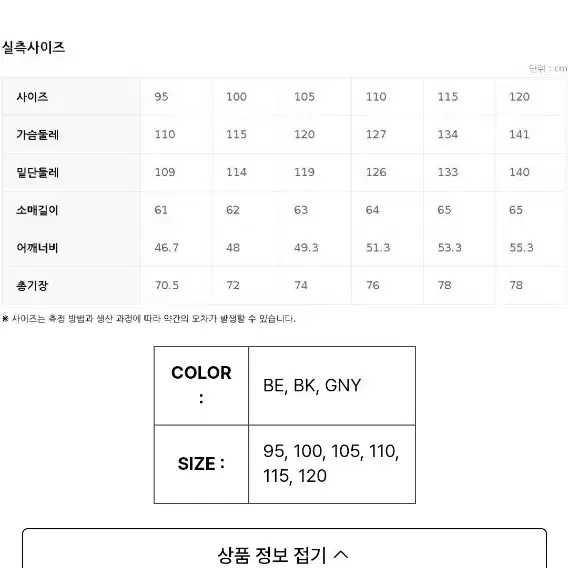Viewport: 568px width, 568px height.
Task: Click chest value 141 for size 120
Action: [519, 134]
